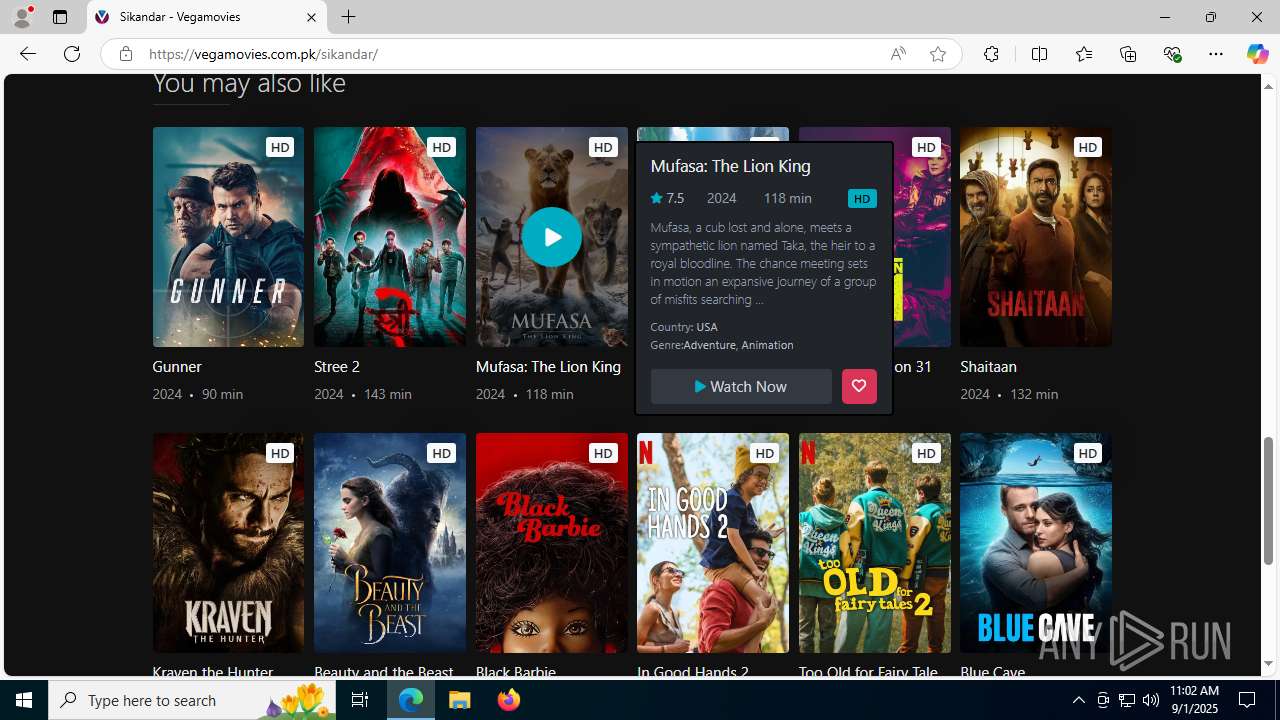Open the Gunner movie poster
This screenshot has height=720, width=1280.
click(228, 237)
